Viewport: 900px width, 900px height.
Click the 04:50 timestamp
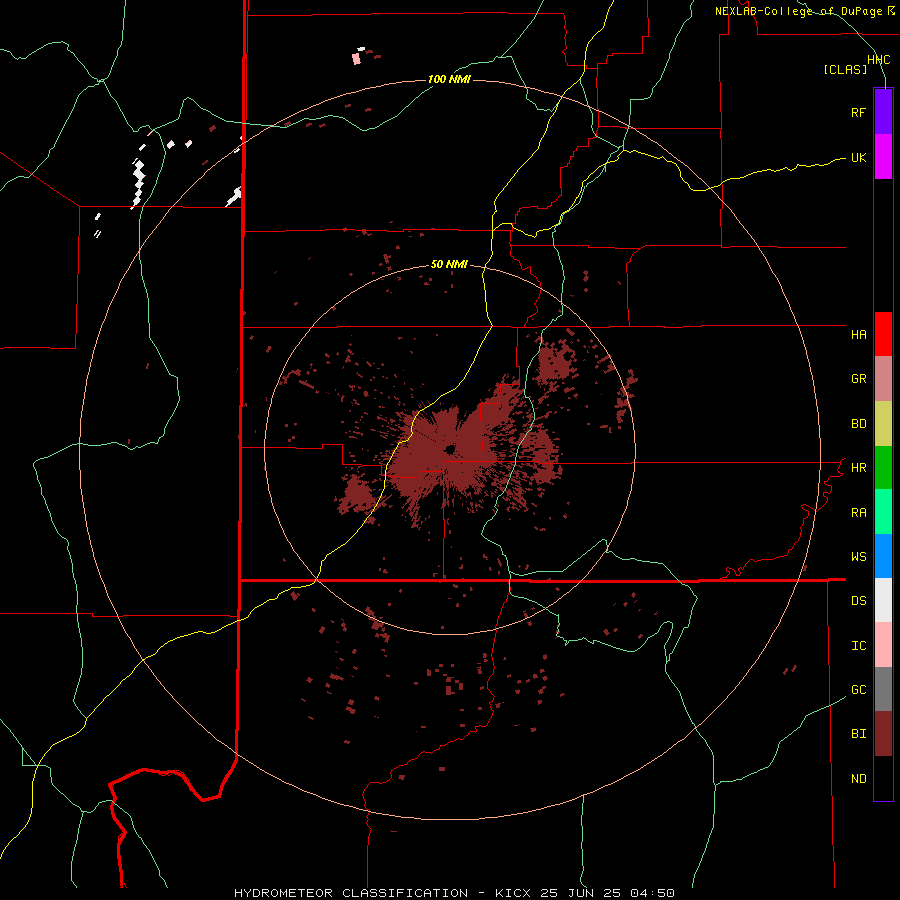pos(652,893)
